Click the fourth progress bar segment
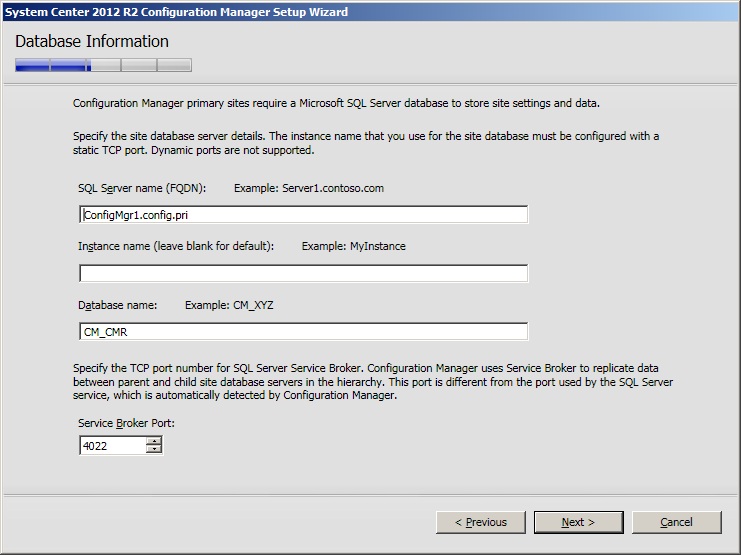 139,66
